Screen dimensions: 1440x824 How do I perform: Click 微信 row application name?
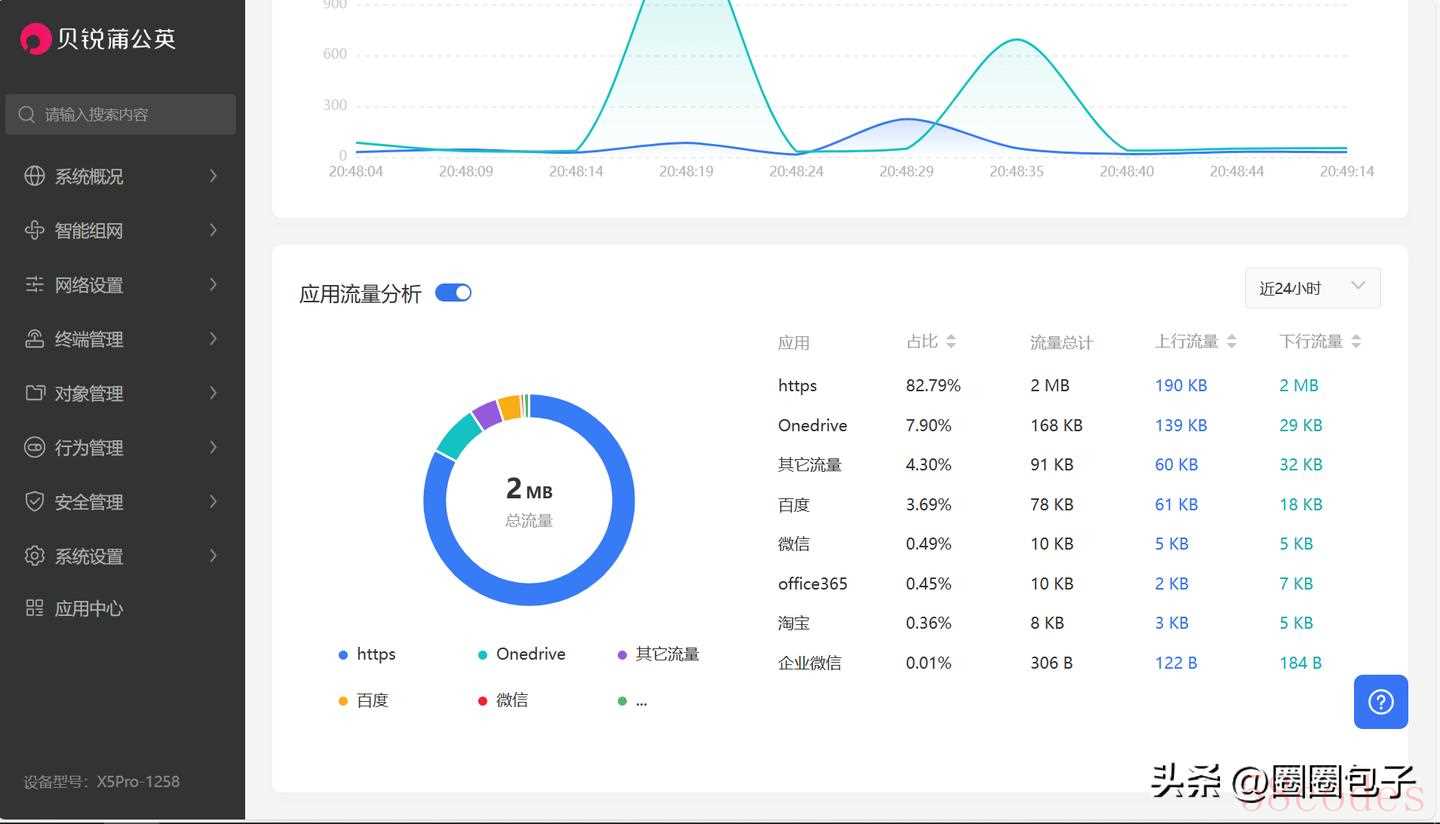coord(793,544)
